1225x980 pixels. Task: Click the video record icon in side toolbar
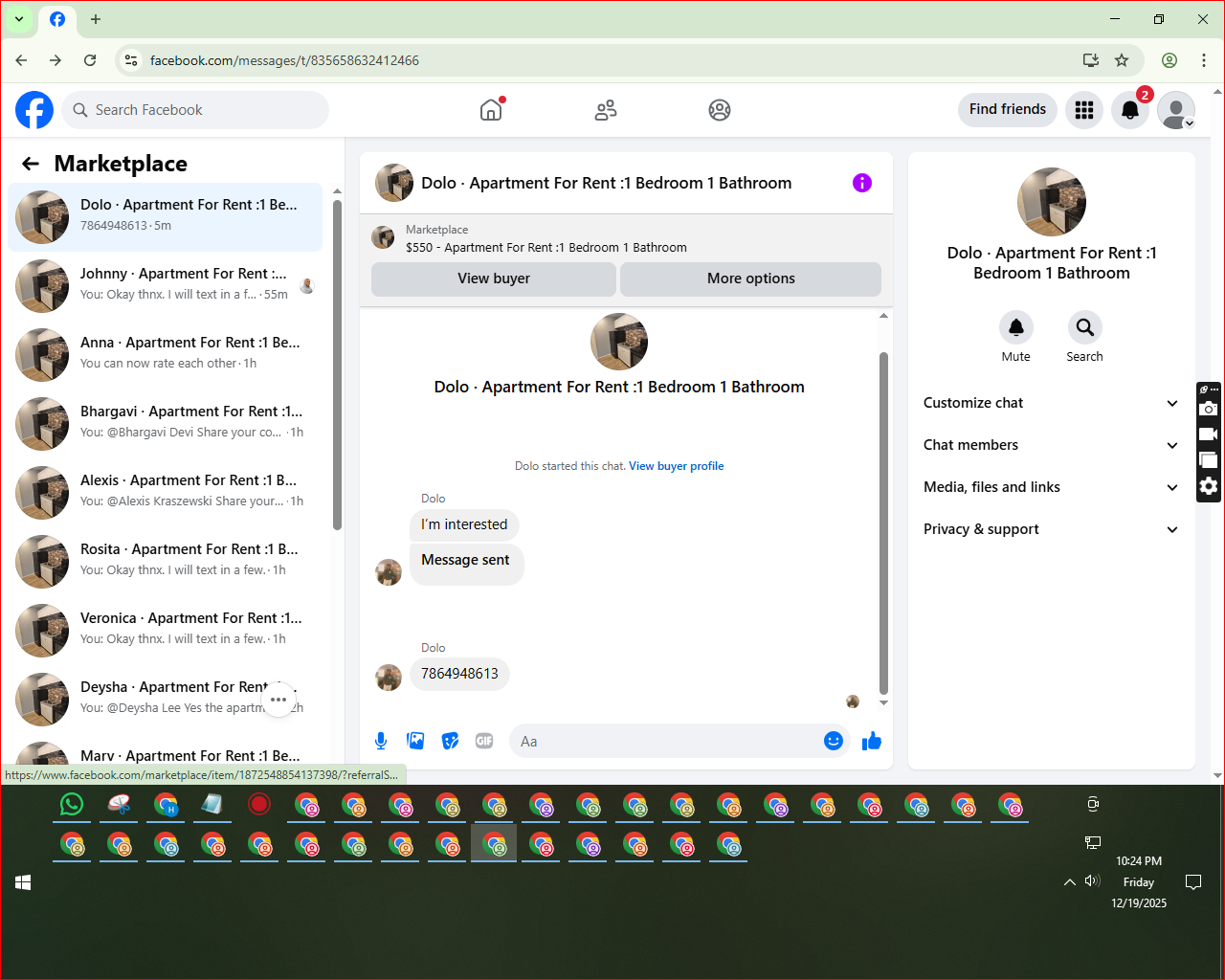(x=1209, y=434)
